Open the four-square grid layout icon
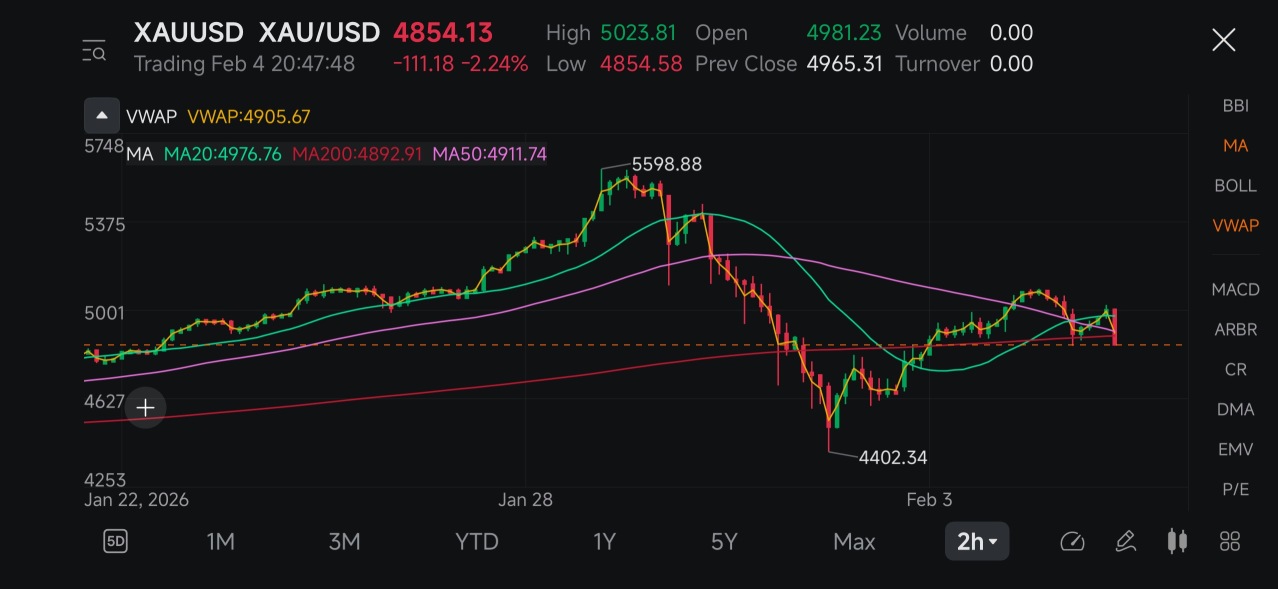Image resolution: width=1278 pixels, height=589 pixels. (x=1231, y=542)
